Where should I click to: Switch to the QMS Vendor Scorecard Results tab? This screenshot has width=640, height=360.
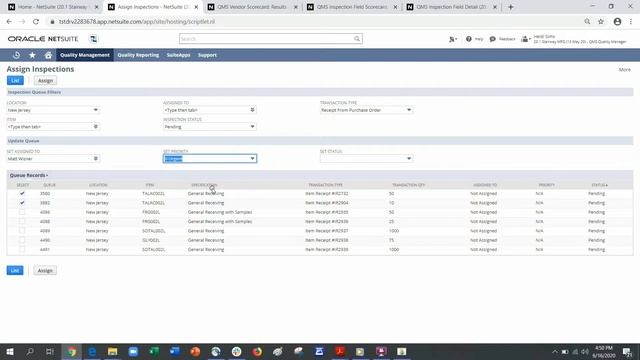(x=251, y=7)
